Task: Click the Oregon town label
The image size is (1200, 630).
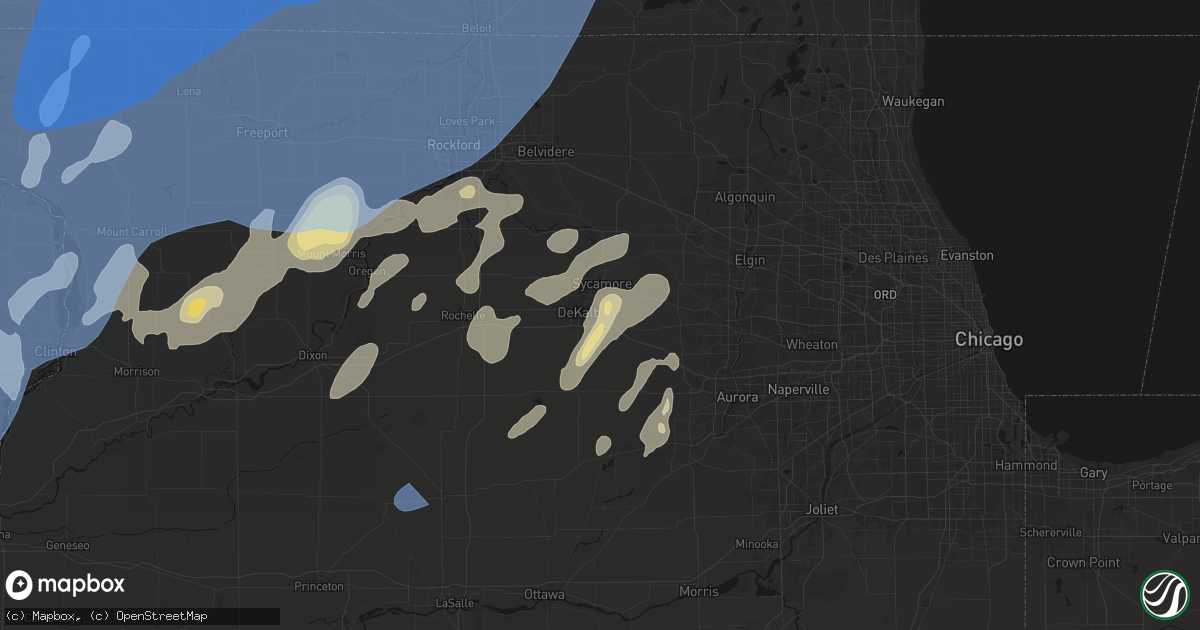Action: click(366, 271)
